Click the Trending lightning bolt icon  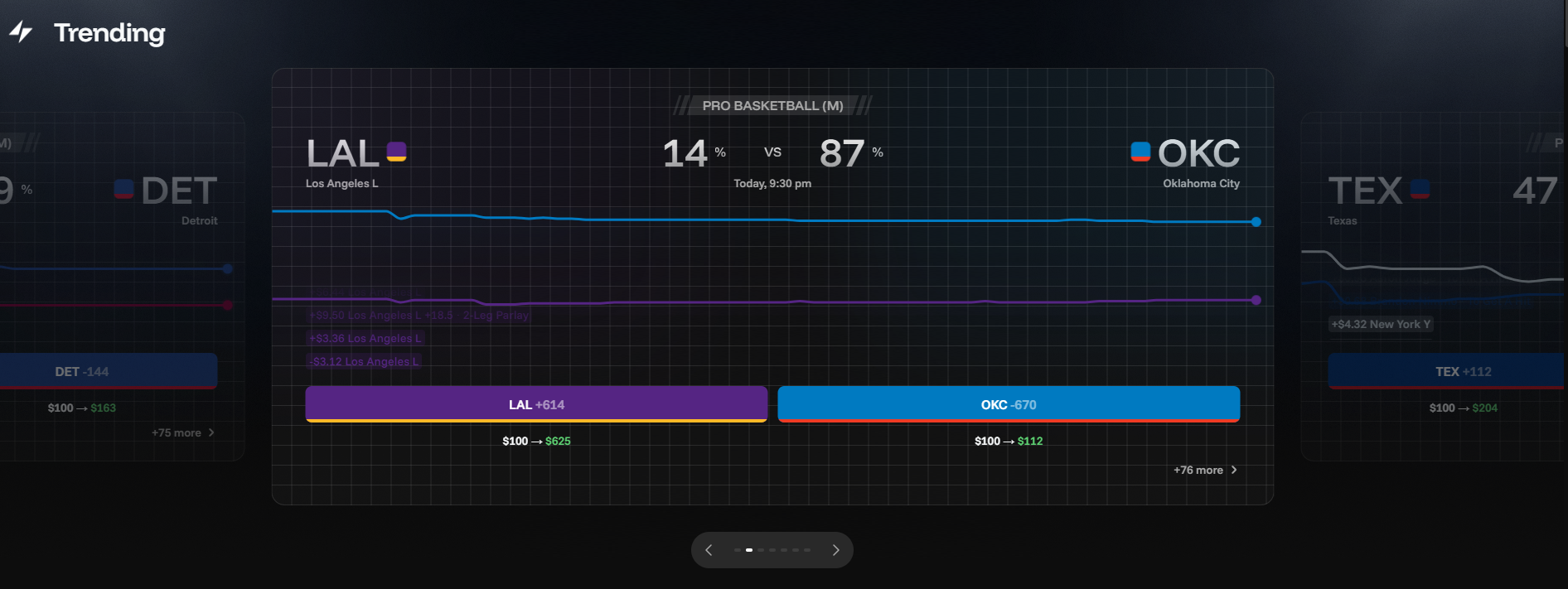point(21,32)
